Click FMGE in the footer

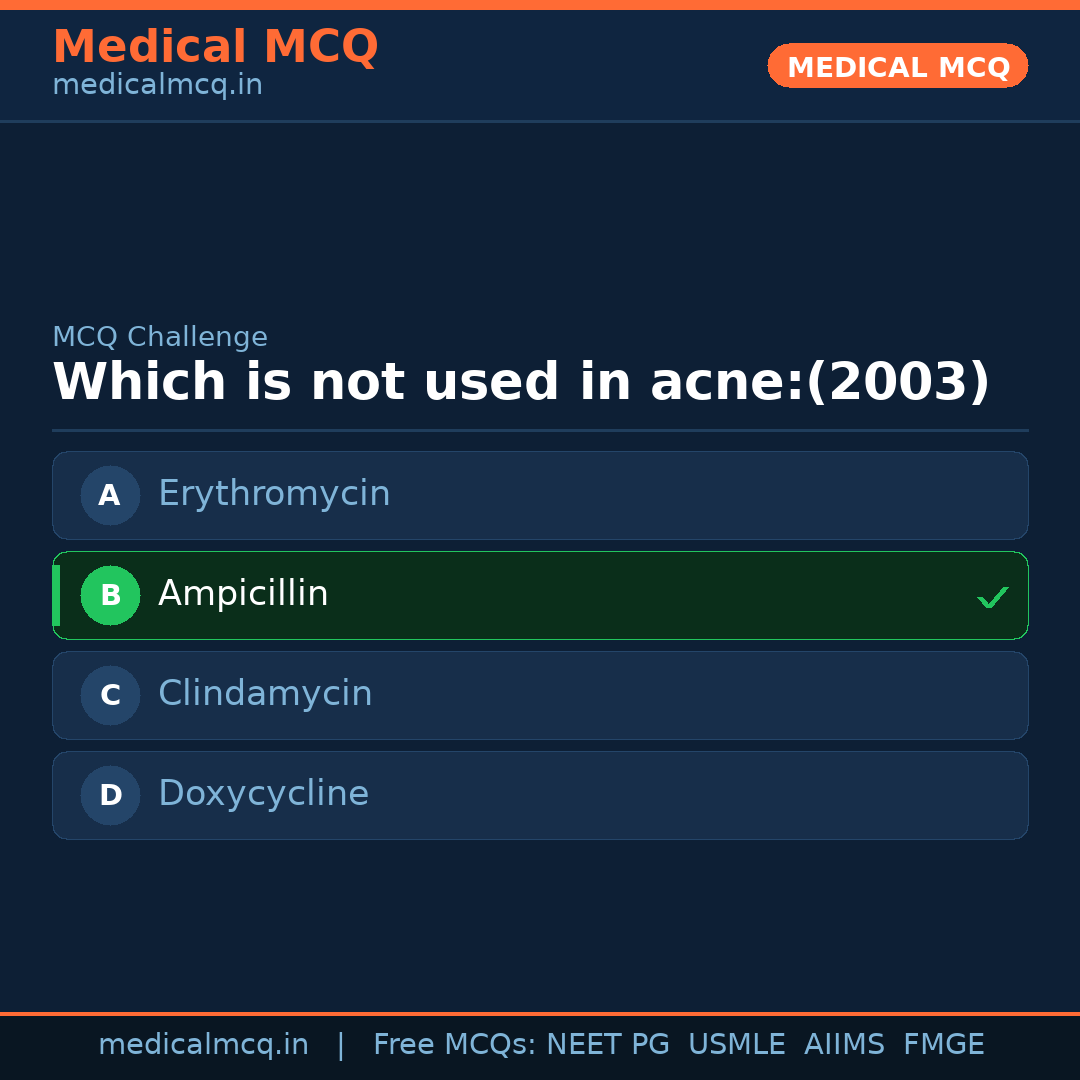point(943,1045)
